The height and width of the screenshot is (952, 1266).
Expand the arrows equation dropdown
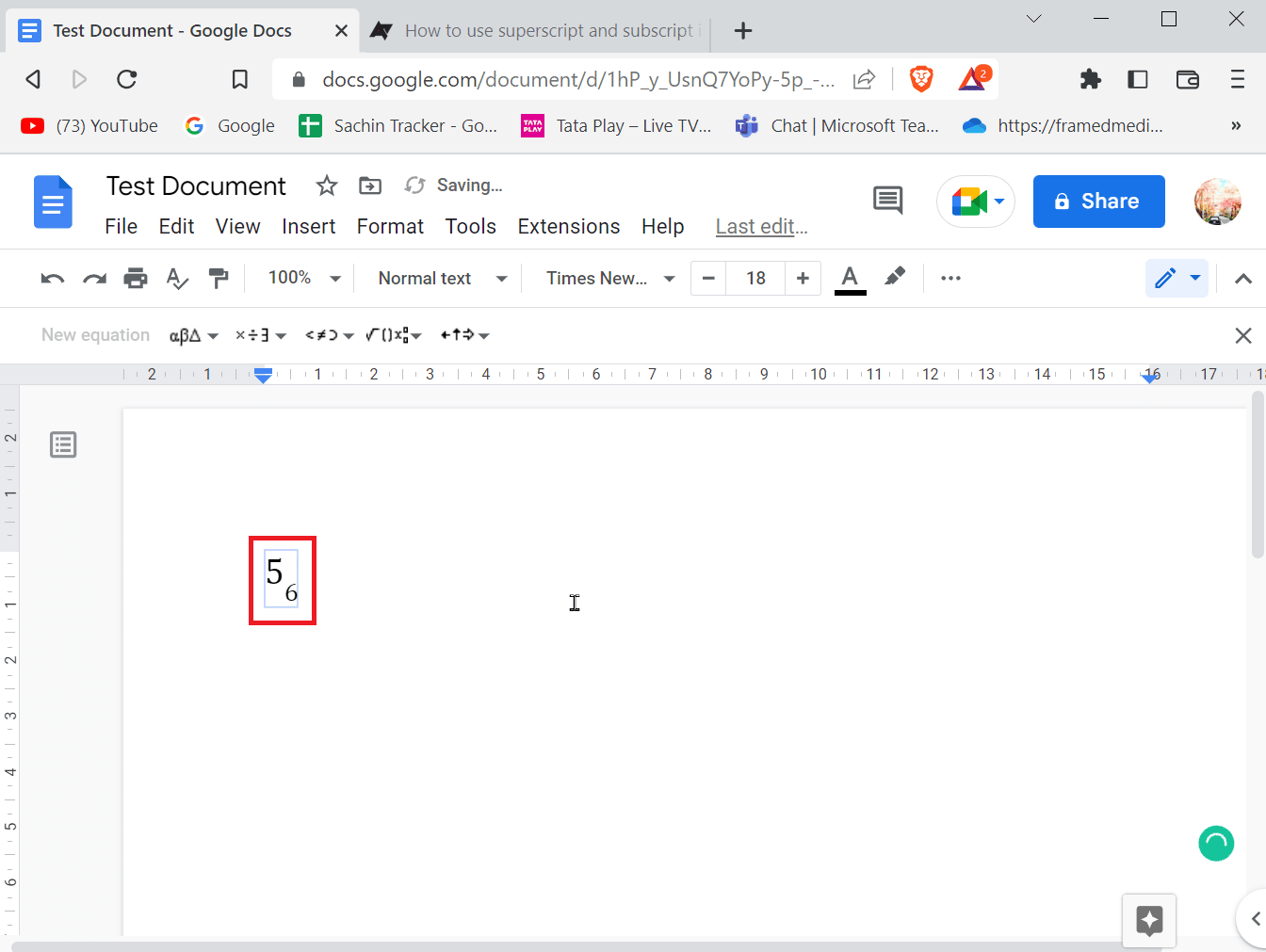[x=465, y=335]
